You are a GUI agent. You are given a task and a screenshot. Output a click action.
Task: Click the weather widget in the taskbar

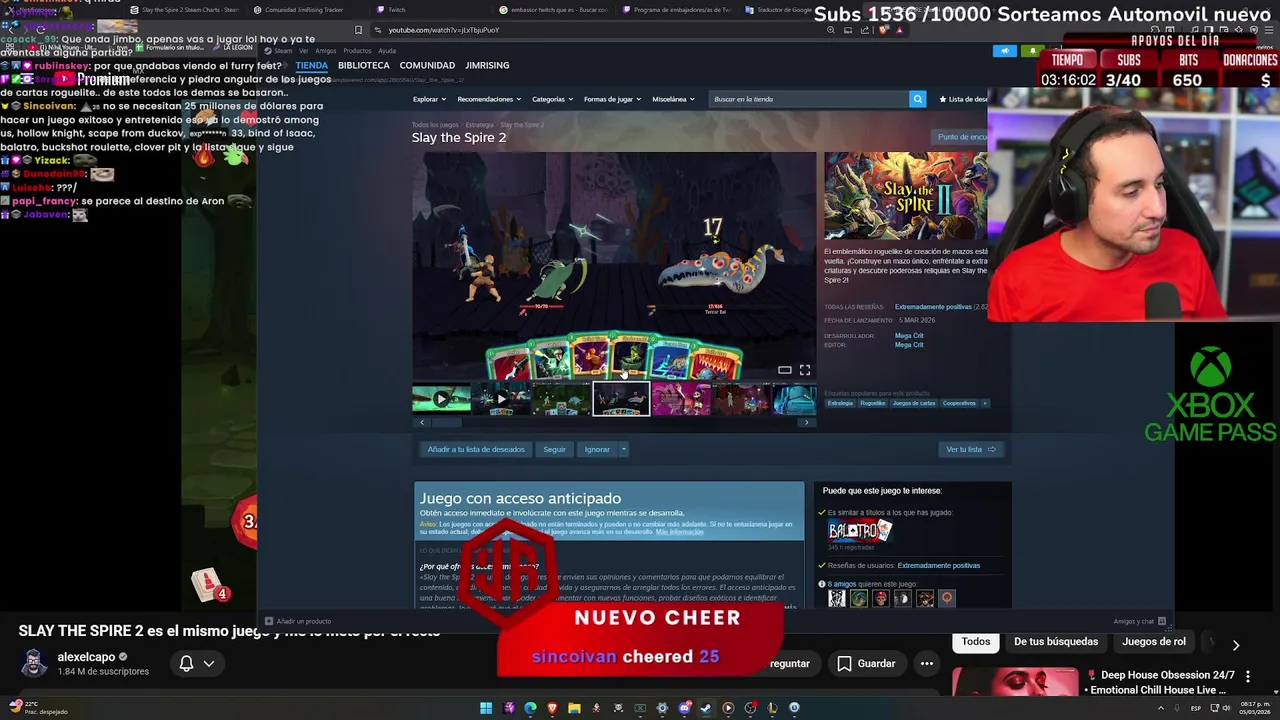(38, 708)
